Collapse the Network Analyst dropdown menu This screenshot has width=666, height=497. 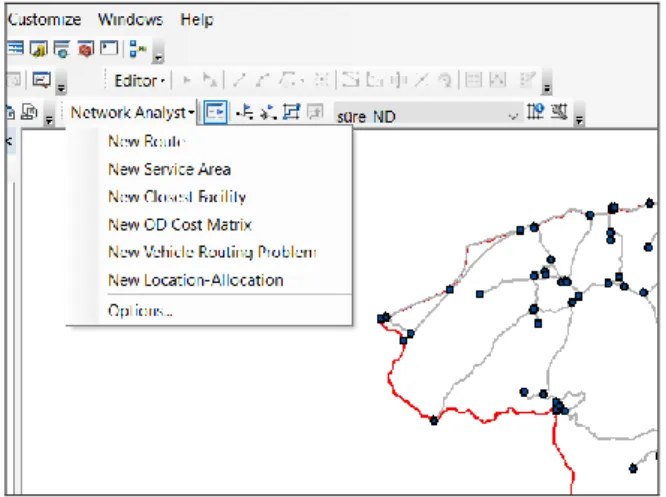click(x=133, y=113)
